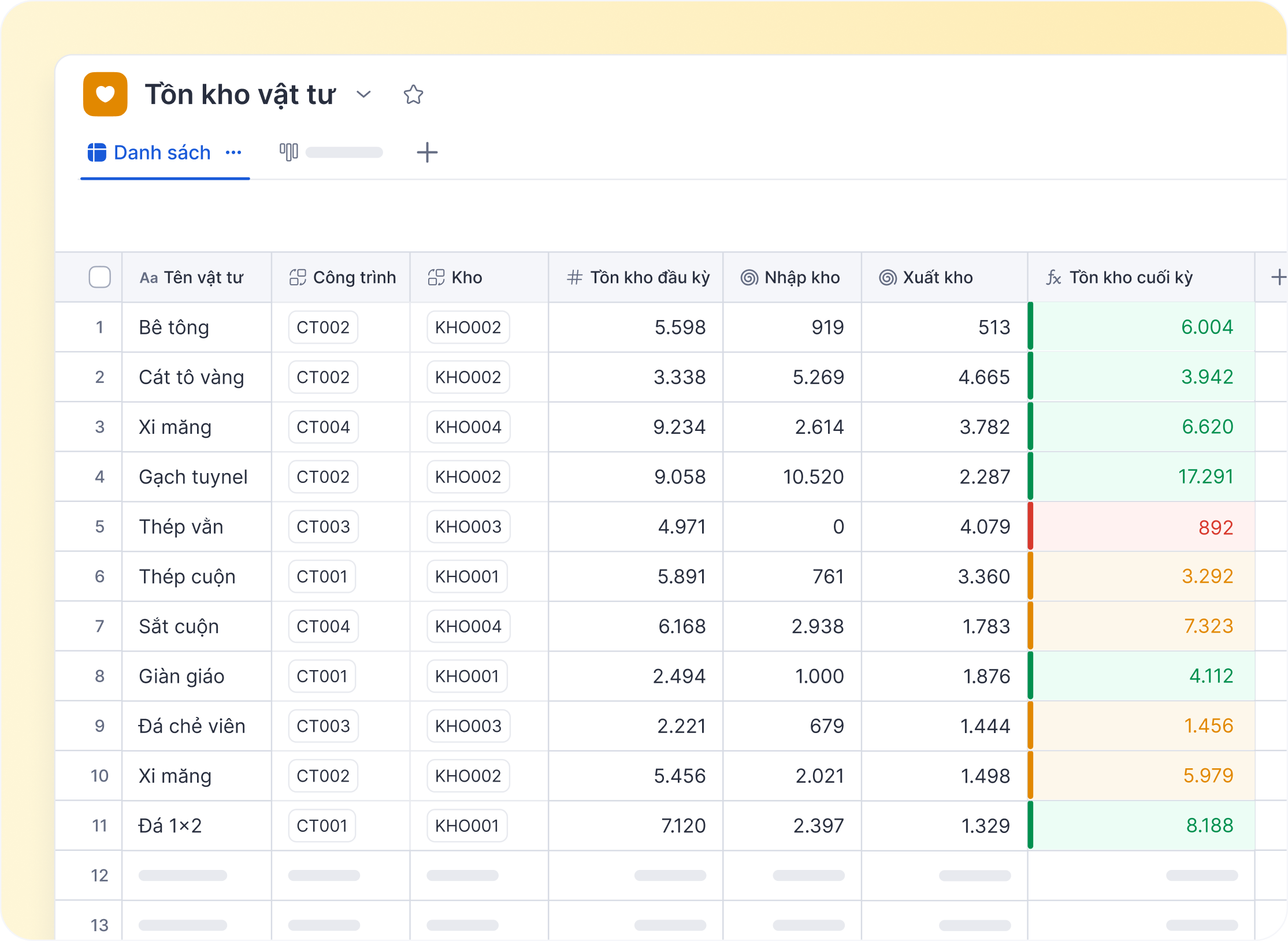Switch to the Danh sách tab
The height and width of the screenshot is (941, 1288).
tap(162, 153)
